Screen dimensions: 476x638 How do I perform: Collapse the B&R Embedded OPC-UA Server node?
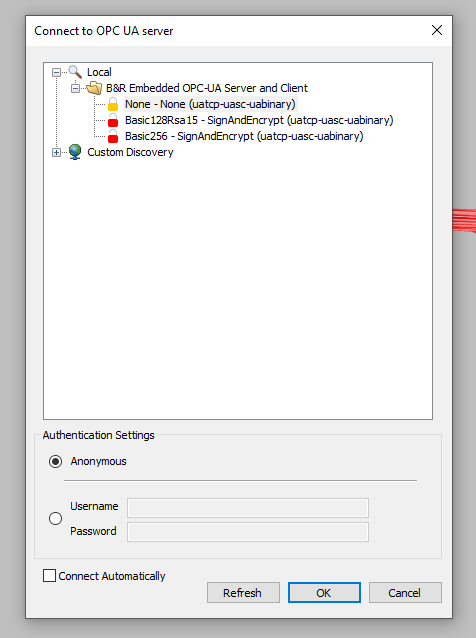75,88
